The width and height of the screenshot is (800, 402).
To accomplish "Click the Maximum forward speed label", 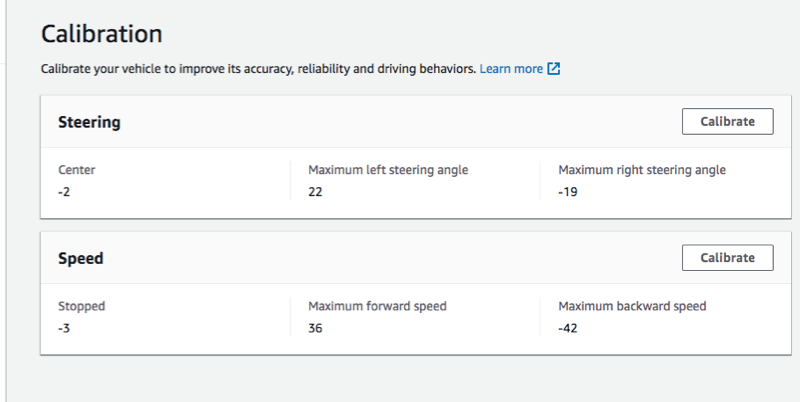I will [377, 306].
